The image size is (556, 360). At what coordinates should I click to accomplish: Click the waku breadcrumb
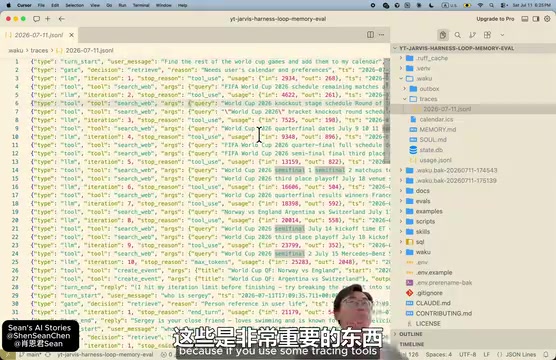[16, 50]
